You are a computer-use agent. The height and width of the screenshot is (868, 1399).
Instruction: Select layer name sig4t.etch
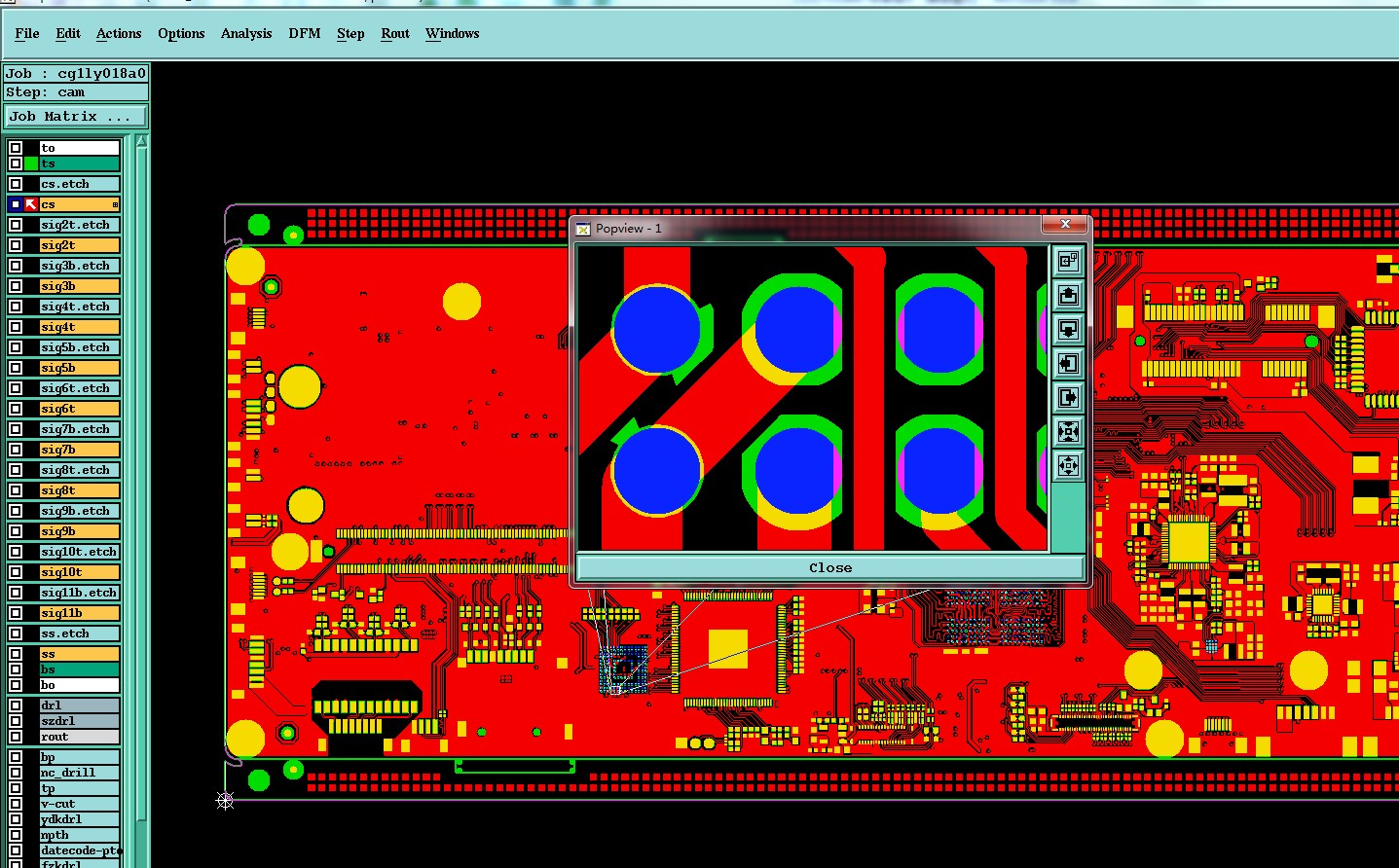pyautogui.click(x=80, y=307)
